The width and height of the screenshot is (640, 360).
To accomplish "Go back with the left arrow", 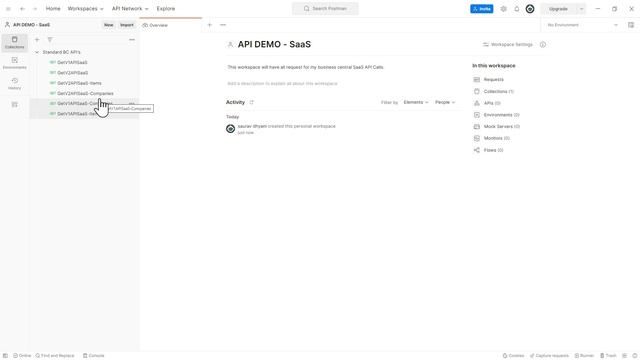I will [22, 9].
